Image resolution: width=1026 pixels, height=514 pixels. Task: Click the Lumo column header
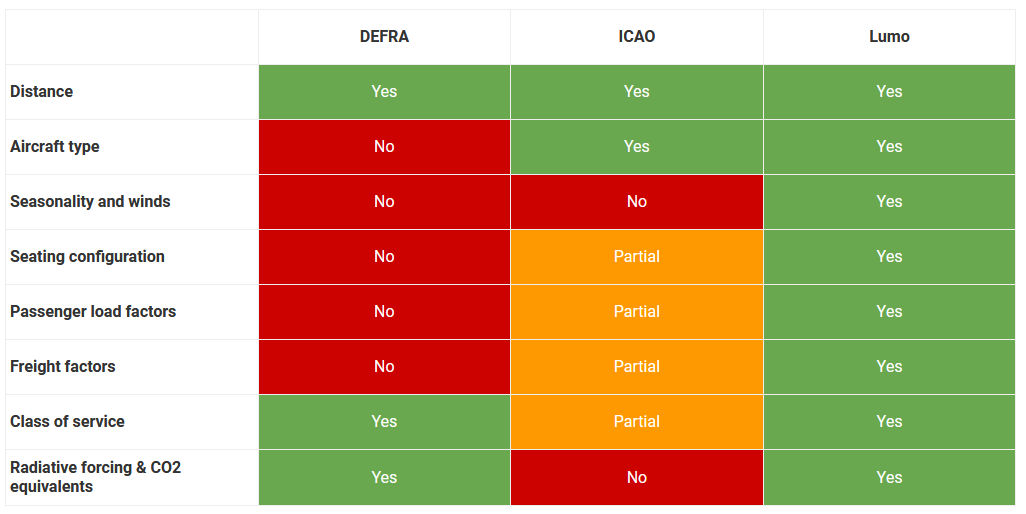pyautogui.click(x=889, y=37)
